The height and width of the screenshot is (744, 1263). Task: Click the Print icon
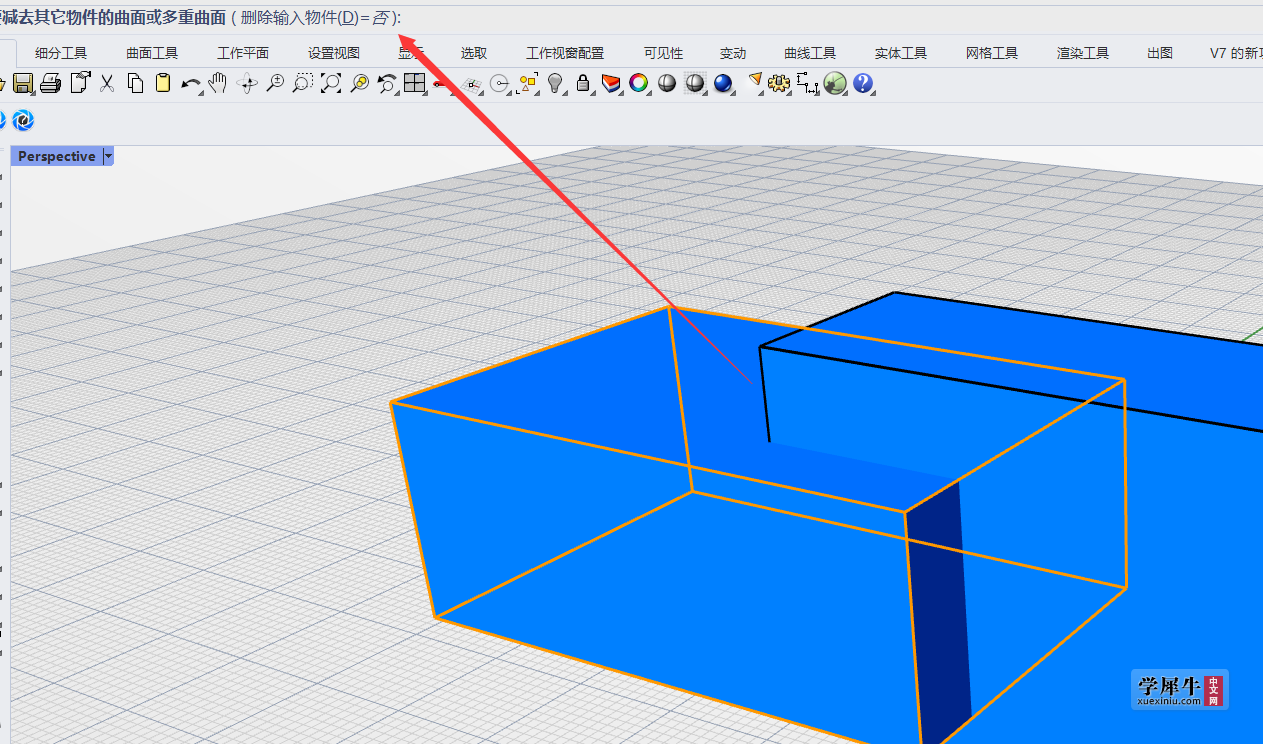pyautogui.click(x=51, y=84)
